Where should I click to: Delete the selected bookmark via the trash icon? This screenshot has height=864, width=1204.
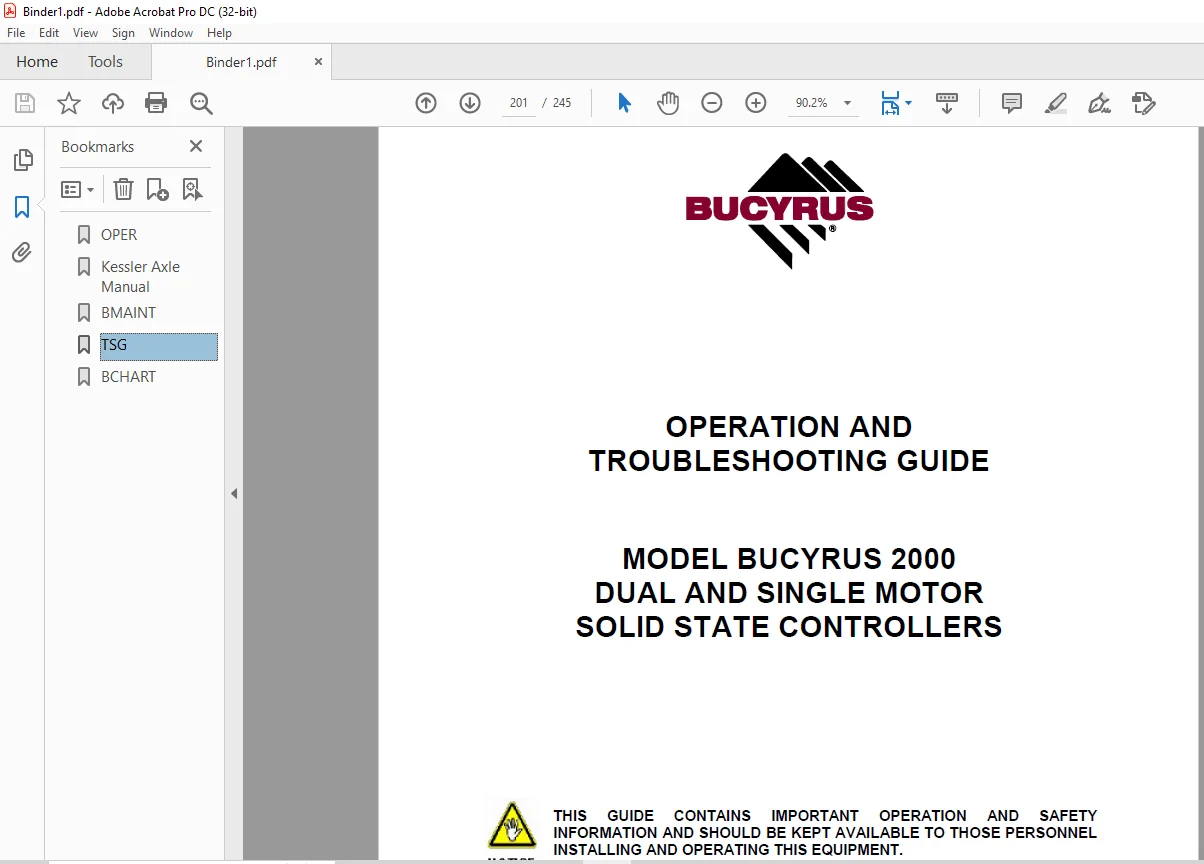click(123, 189)
